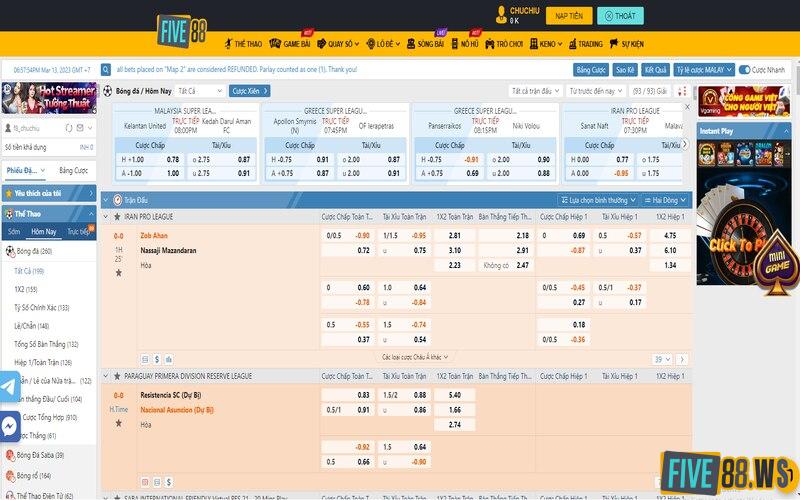800x500 pixels.
Task: Open the GAME BÀI menu
Action: (290, 44)
